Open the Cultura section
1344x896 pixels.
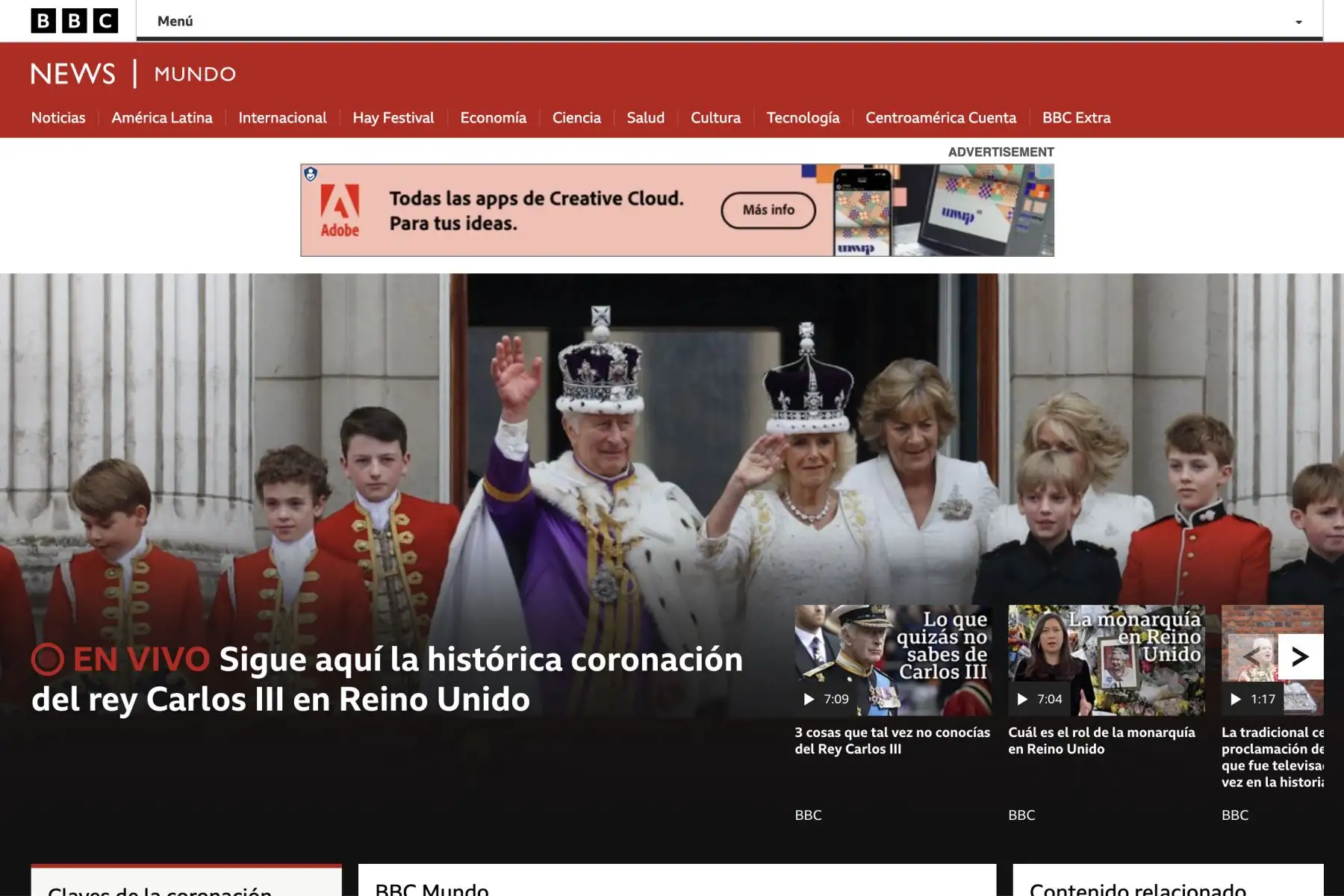tap(715, 117)
